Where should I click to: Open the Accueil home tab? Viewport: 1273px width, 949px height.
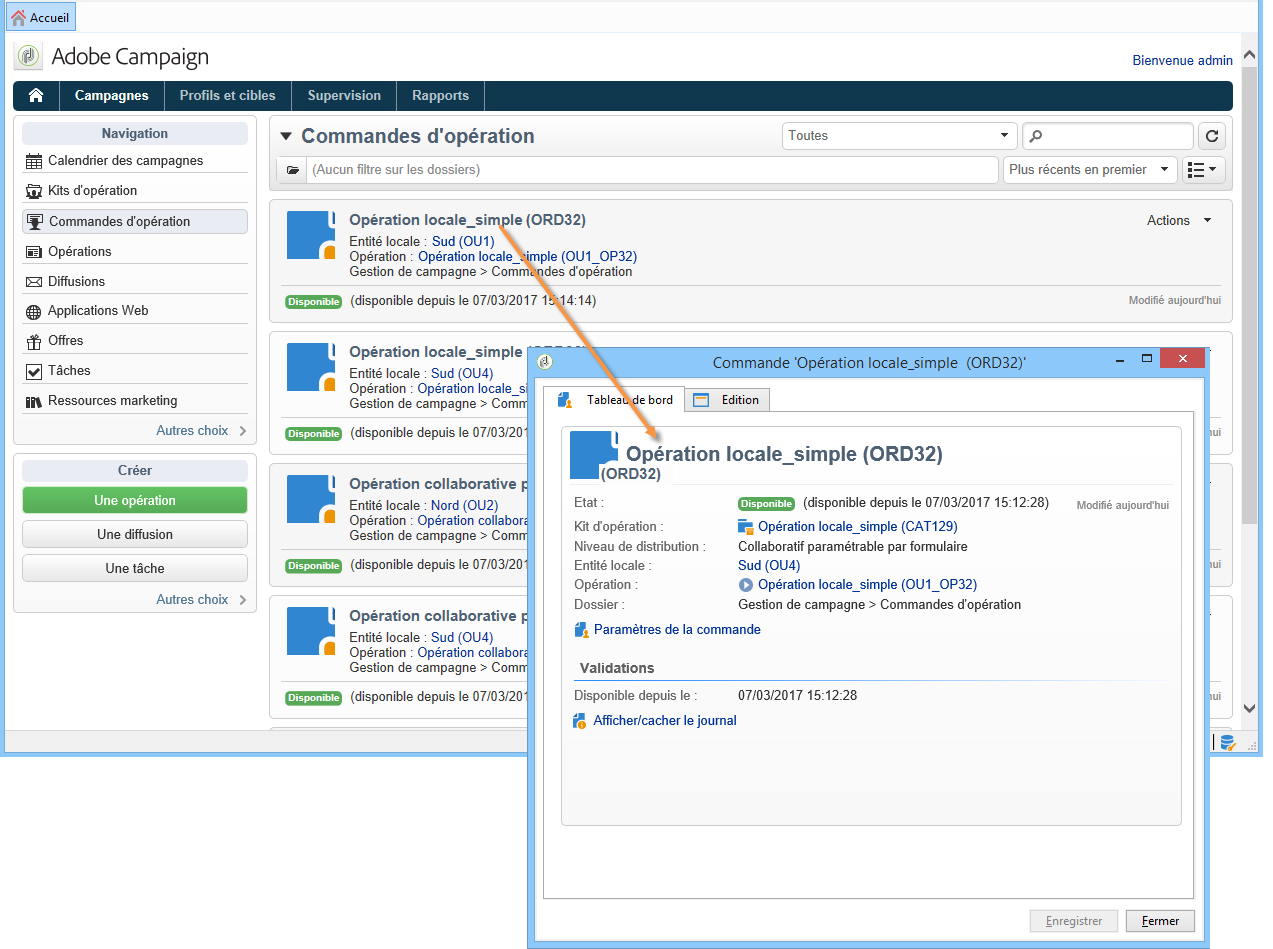[x=41, y=17]
